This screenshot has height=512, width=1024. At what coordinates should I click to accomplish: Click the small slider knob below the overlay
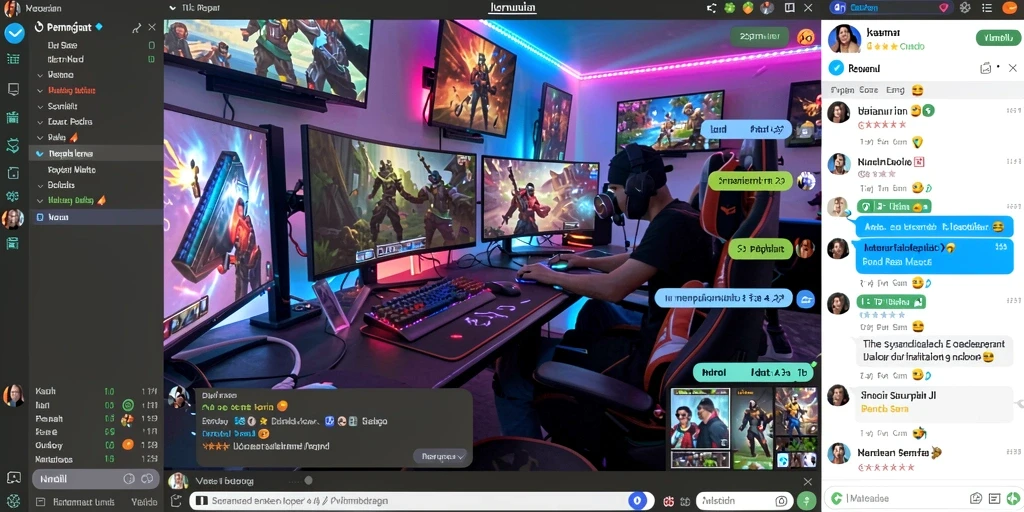point(308,481)
